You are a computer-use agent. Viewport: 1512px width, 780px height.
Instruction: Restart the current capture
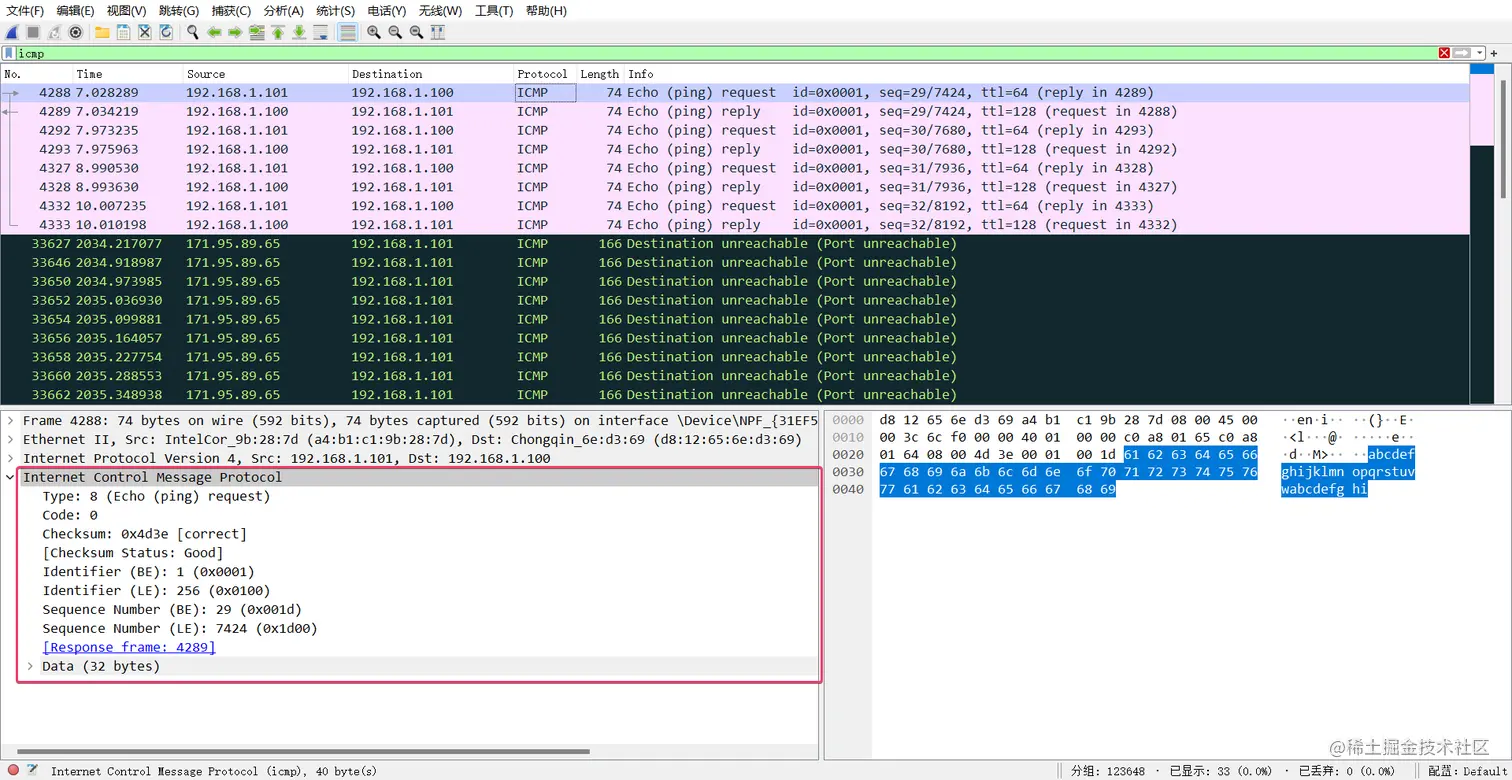[54, 32]
